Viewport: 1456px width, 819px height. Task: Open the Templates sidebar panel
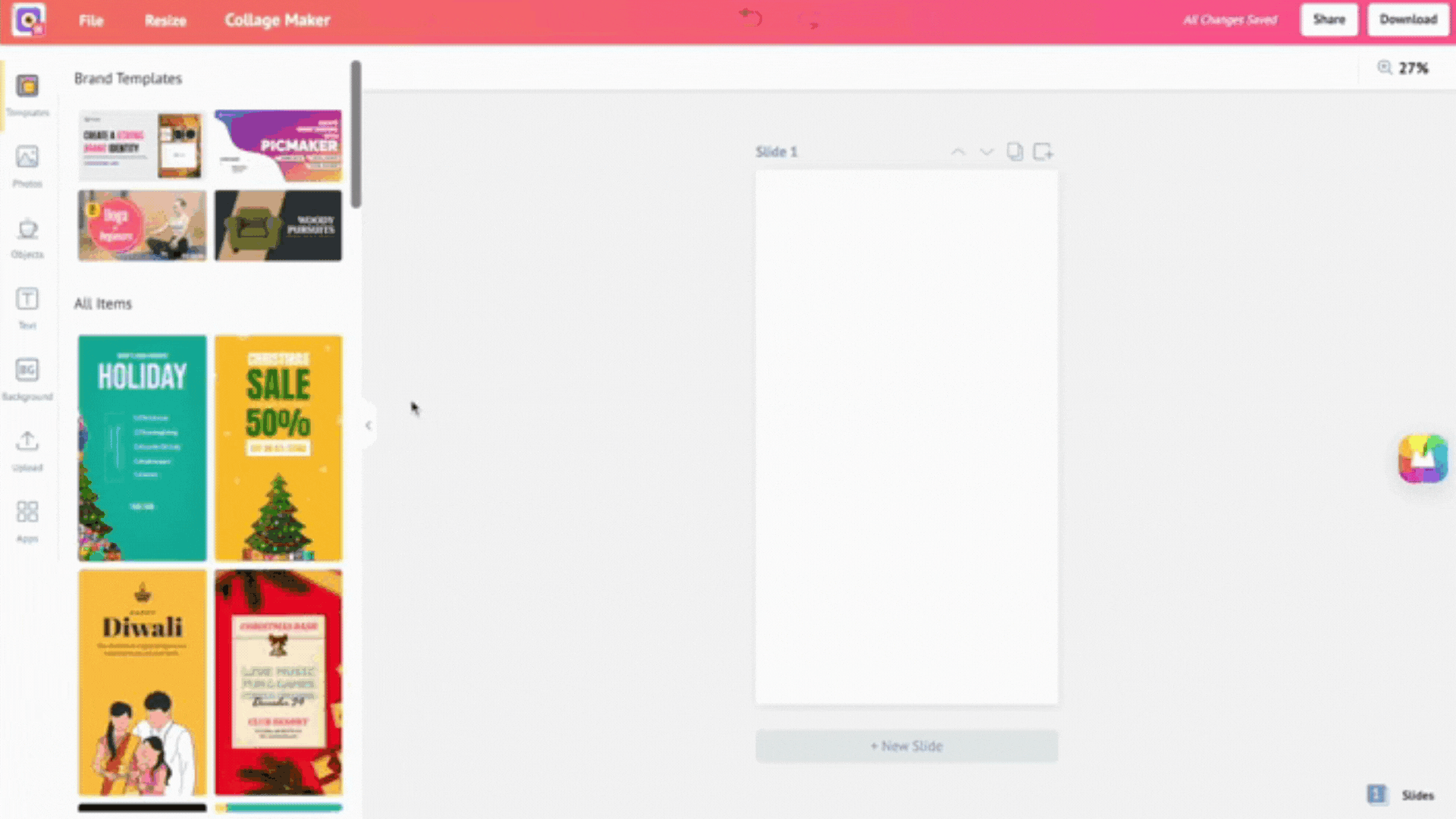click(x=27, y=94)
